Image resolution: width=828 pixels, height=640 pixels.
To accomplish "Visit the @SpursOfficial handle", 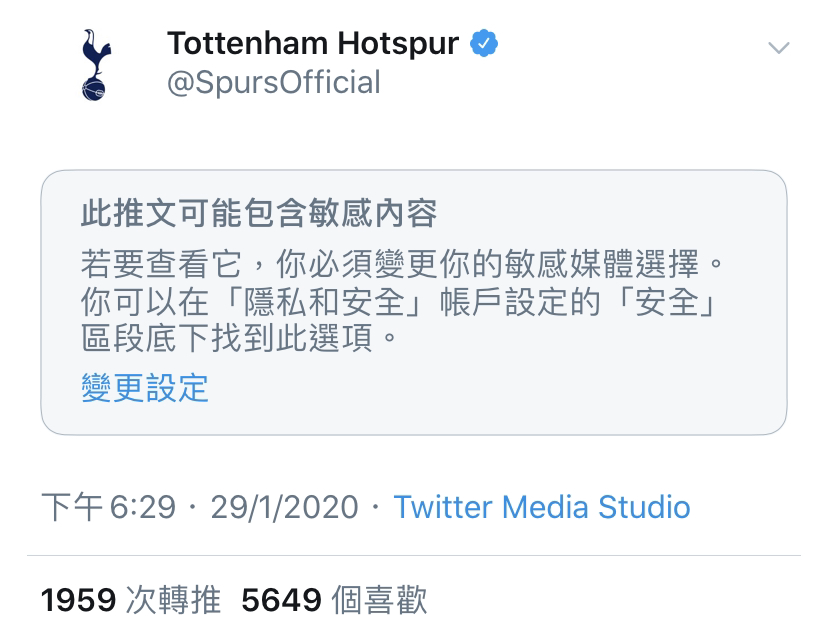I will (274, 83).
